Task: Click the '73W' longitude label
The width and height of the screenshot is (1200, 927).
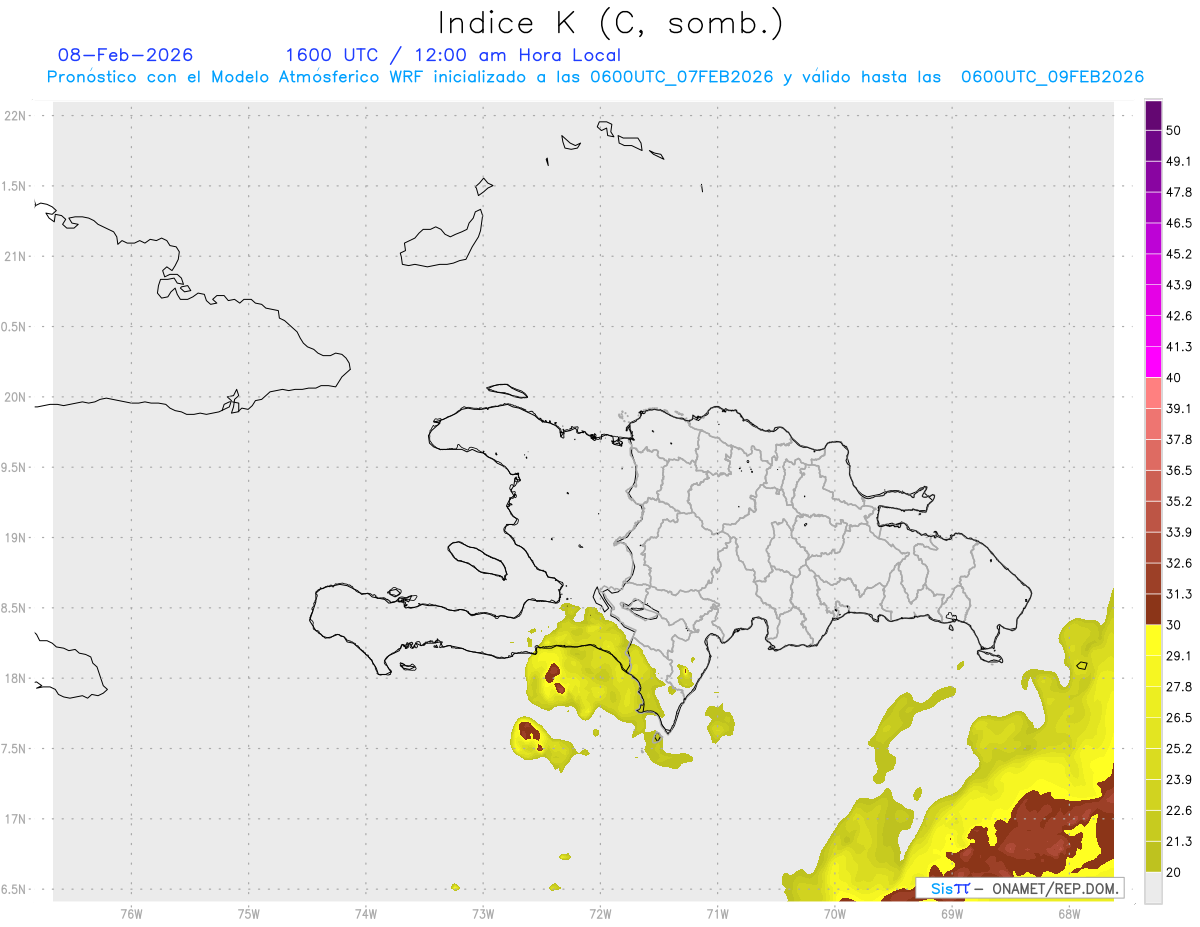Action: [483, 914]
